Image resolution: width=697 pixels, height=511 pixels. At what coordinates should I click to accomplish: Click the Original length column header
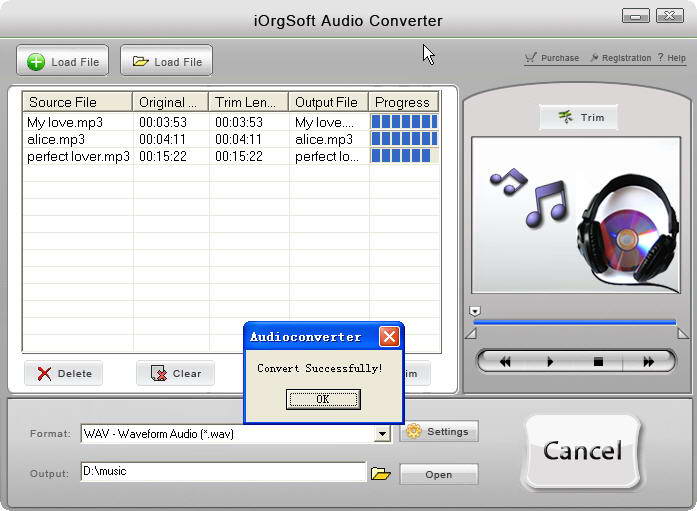click(171, 102)
